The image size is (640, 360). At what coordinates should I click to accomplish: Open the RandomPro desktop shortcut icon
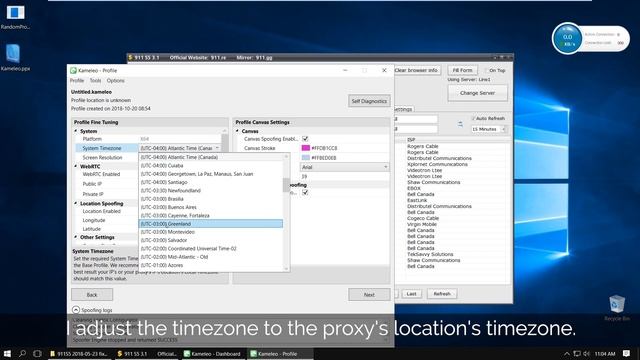(x=15, y=13)
